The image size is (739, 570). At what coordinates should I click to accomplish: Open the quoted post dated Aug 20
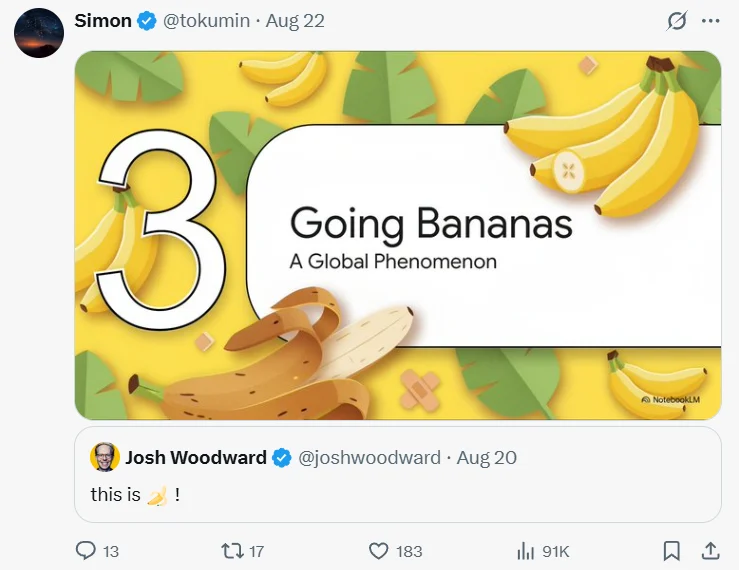coord(487,458)
